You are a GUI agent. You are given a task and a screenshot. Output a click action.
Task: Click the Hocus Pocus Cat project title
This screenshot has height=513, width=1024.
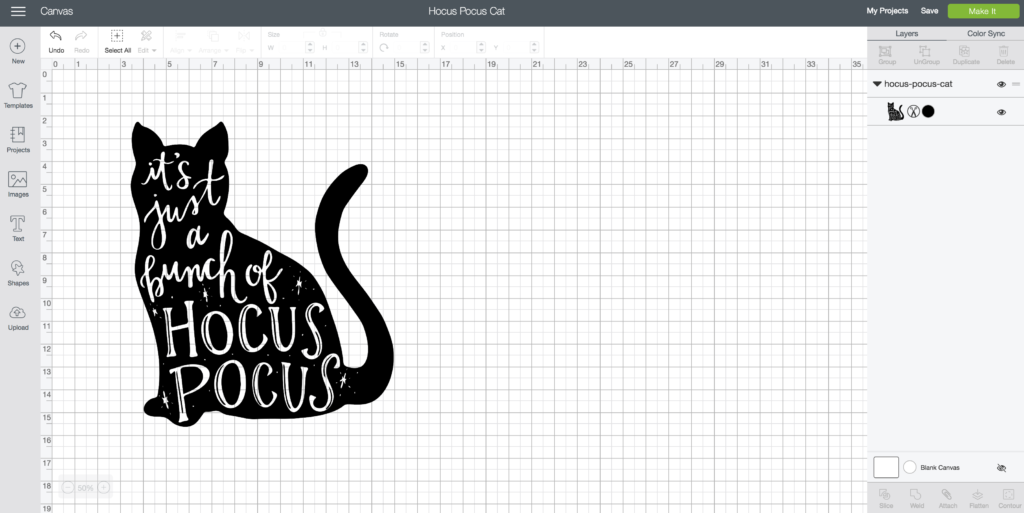tap(466, 11)
